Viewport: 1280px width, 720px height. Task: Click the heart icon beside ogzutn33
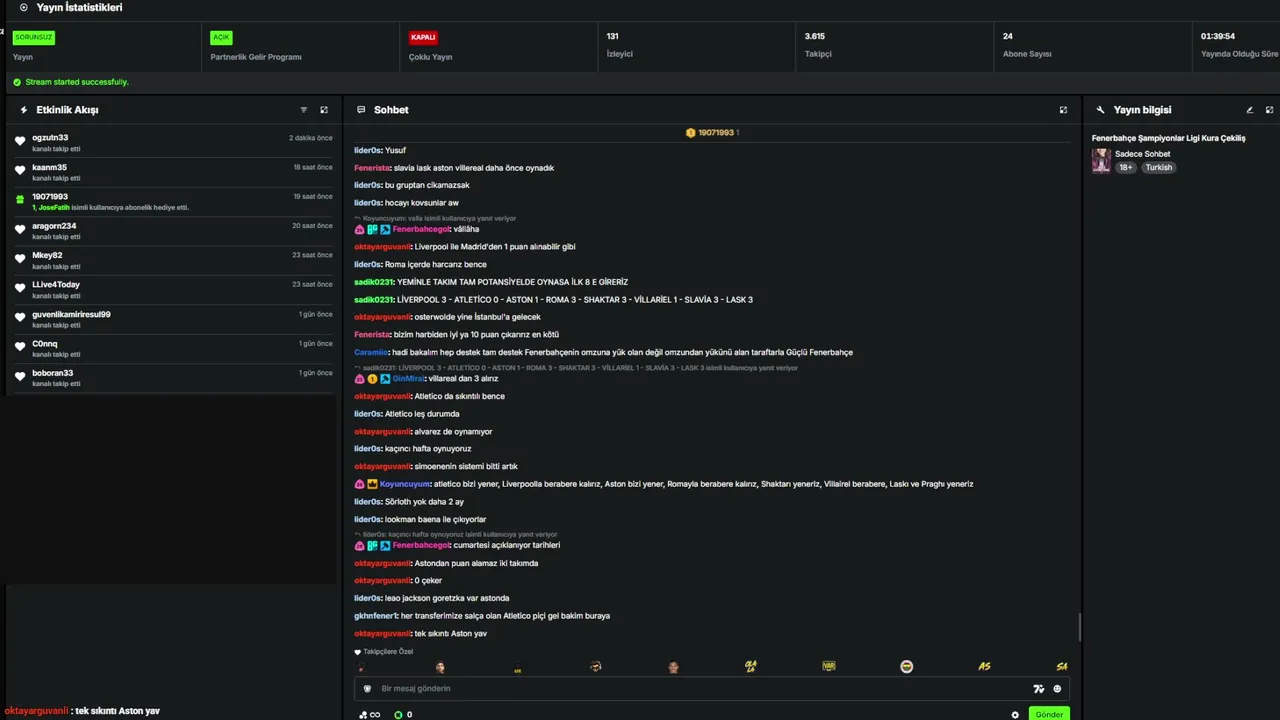click(20, 142)
